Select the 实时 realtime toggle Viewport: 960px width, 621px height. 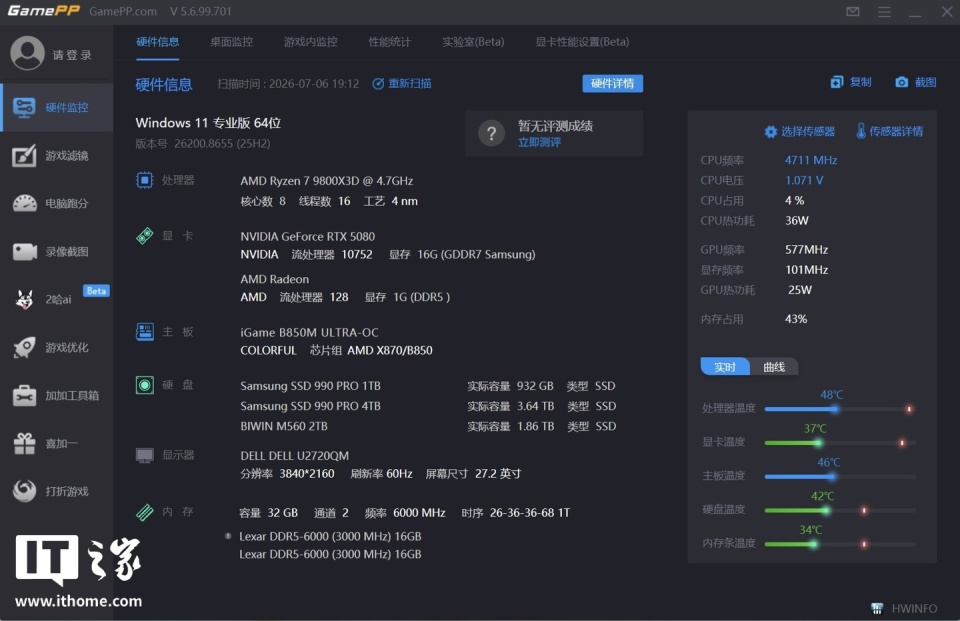pos(725,366)
